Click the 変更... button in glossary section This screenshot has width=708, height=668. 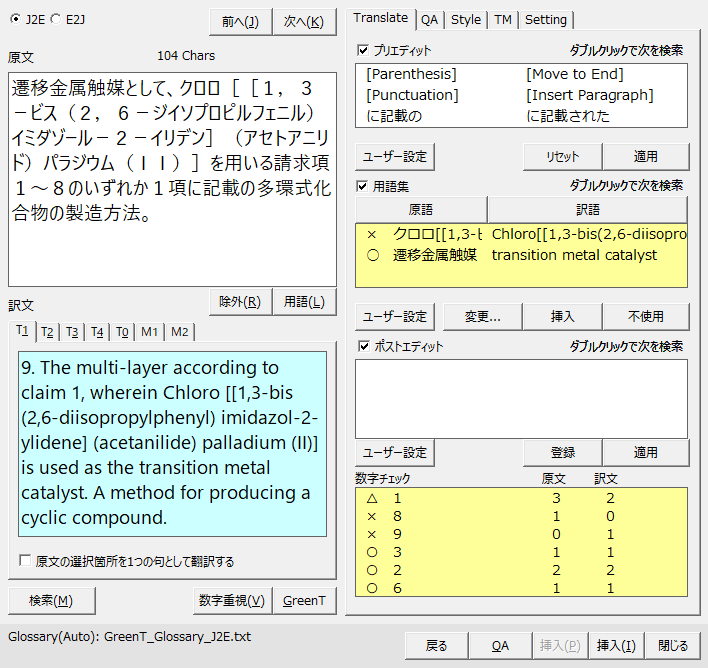tap(483, 316)
